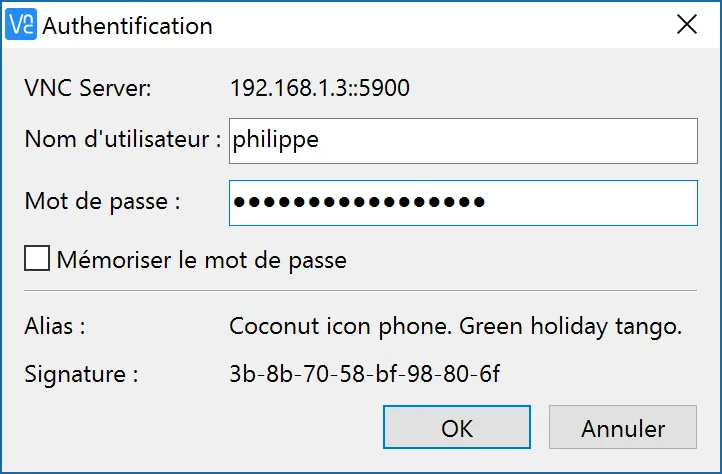Click the 'VNC Server:' label
Screen dimensions: 722x474
click(x=87, y=88)
